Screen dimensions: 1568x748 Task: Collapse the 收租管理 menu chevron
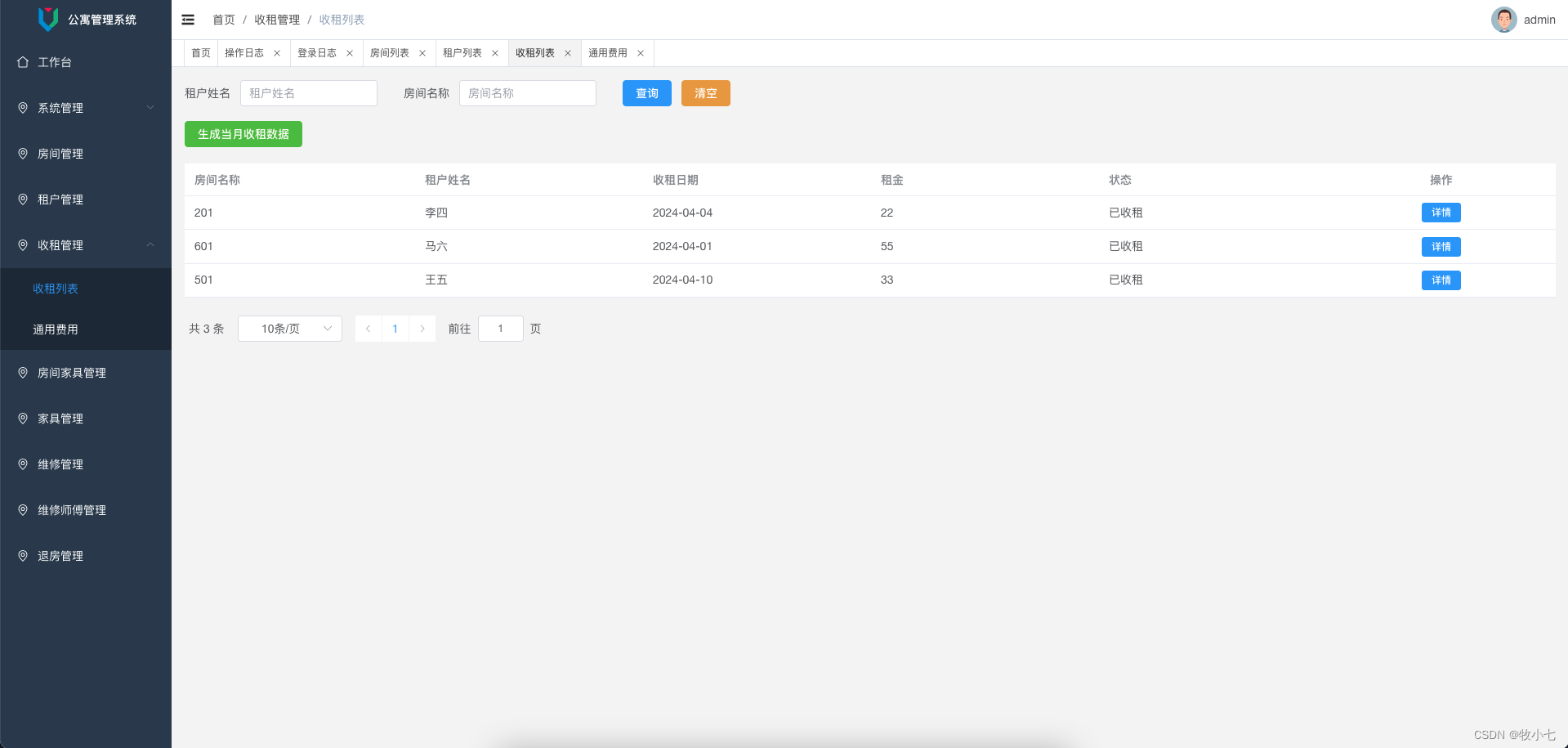coord(150,245)
